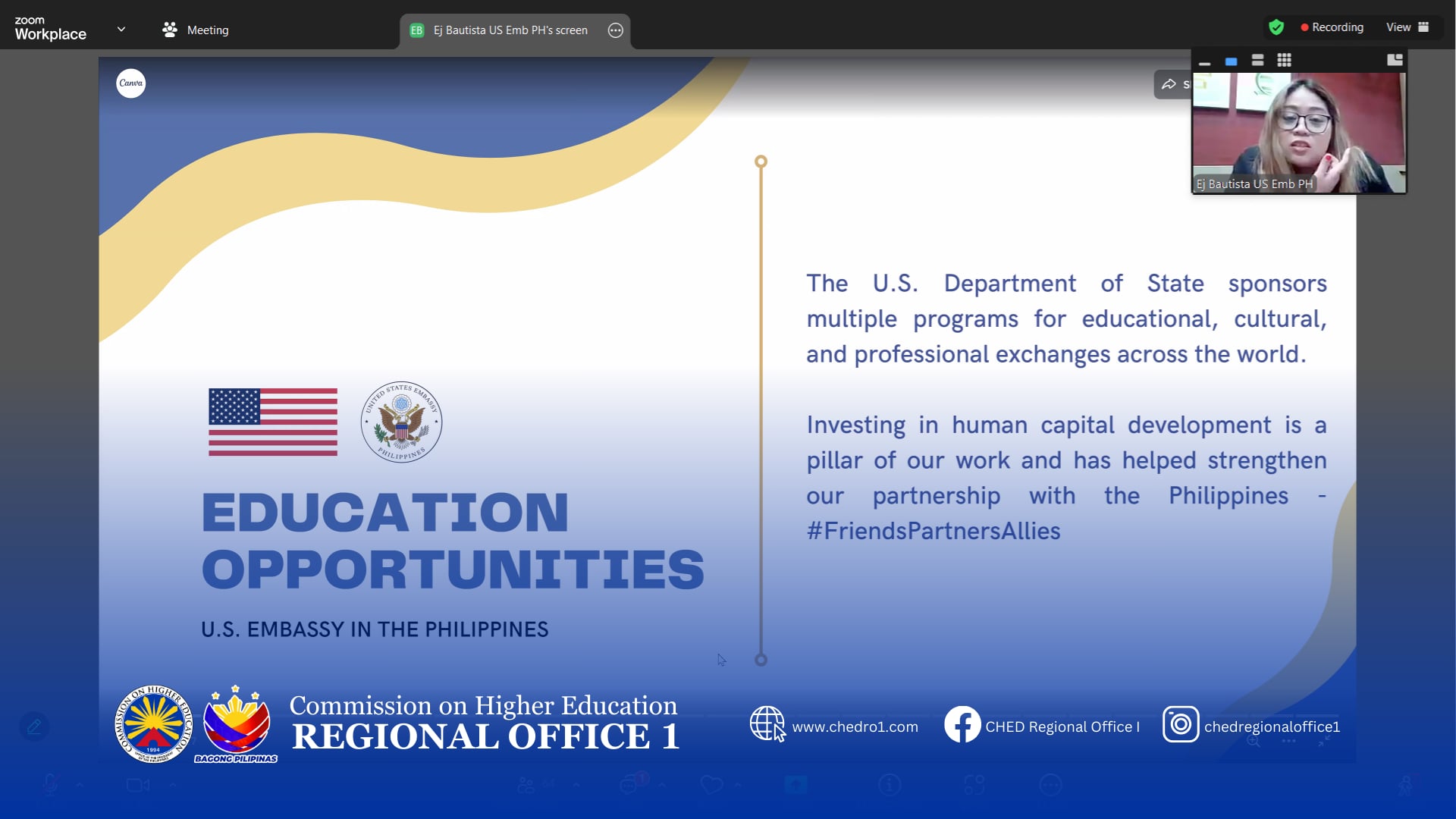This screenshot has height=819, width=1456.
Task: Toggle the faded video camera button
Action: point(137,785)
